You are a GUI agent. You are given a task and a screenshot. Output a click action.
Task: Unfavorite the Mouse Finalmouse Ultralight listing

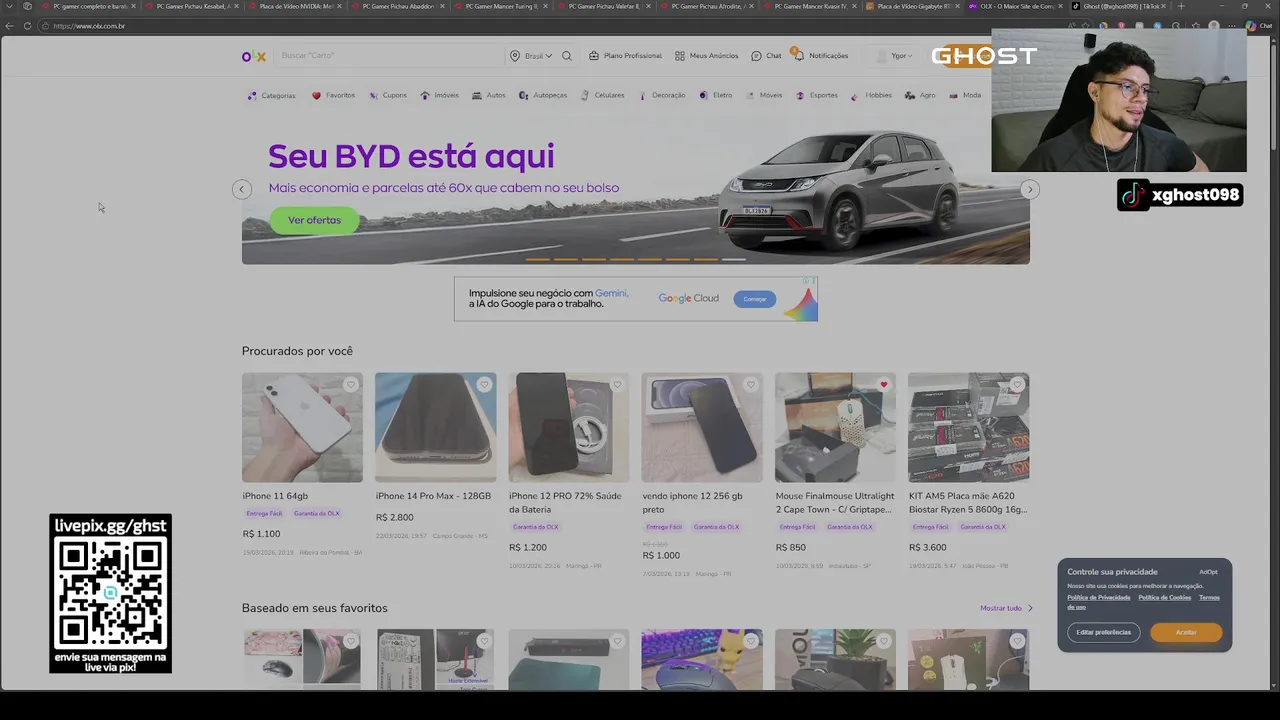(883, 385)
